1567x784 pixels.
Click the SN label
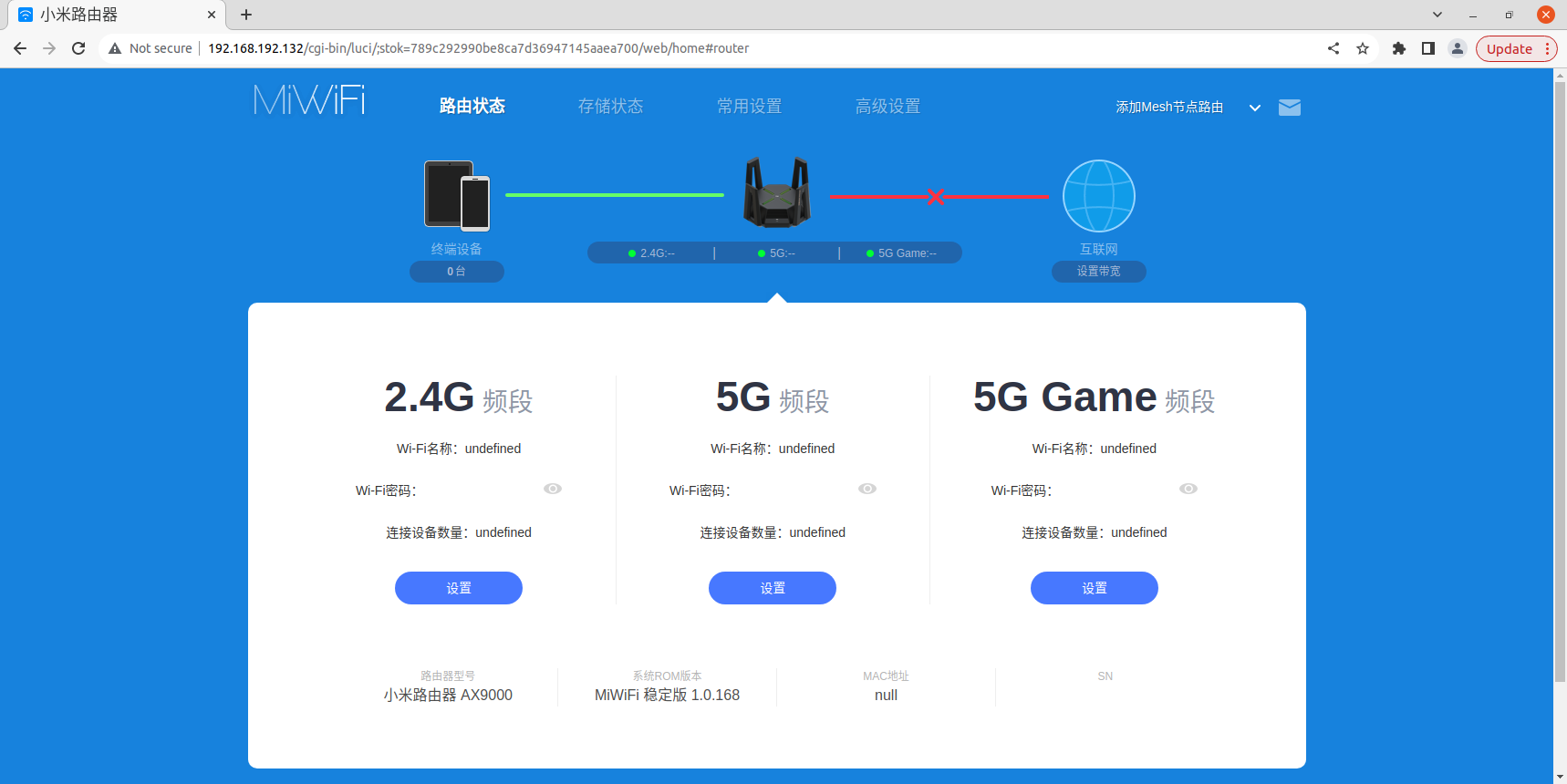coord(1105,676)
